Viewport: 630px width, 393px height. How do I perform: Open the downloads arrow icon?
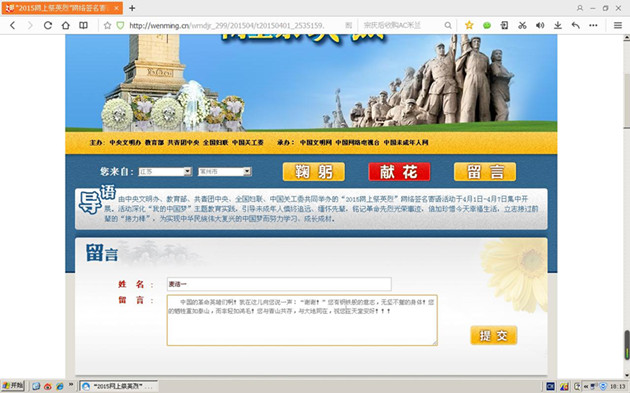pyautogui.click(x=558, y=25)
